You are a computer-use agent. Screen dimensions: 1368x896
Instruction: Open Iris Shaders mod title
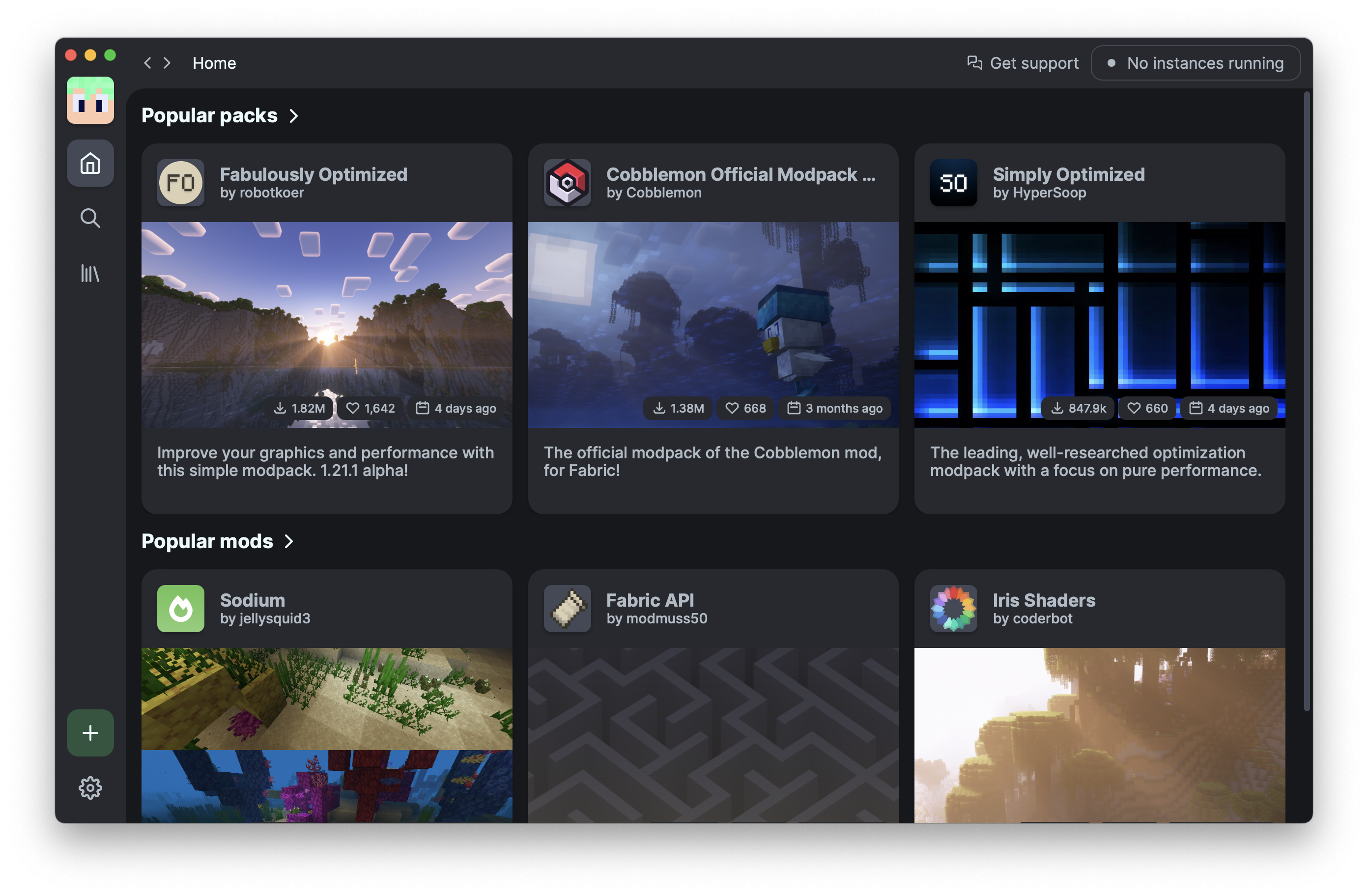click(1044, 600)
